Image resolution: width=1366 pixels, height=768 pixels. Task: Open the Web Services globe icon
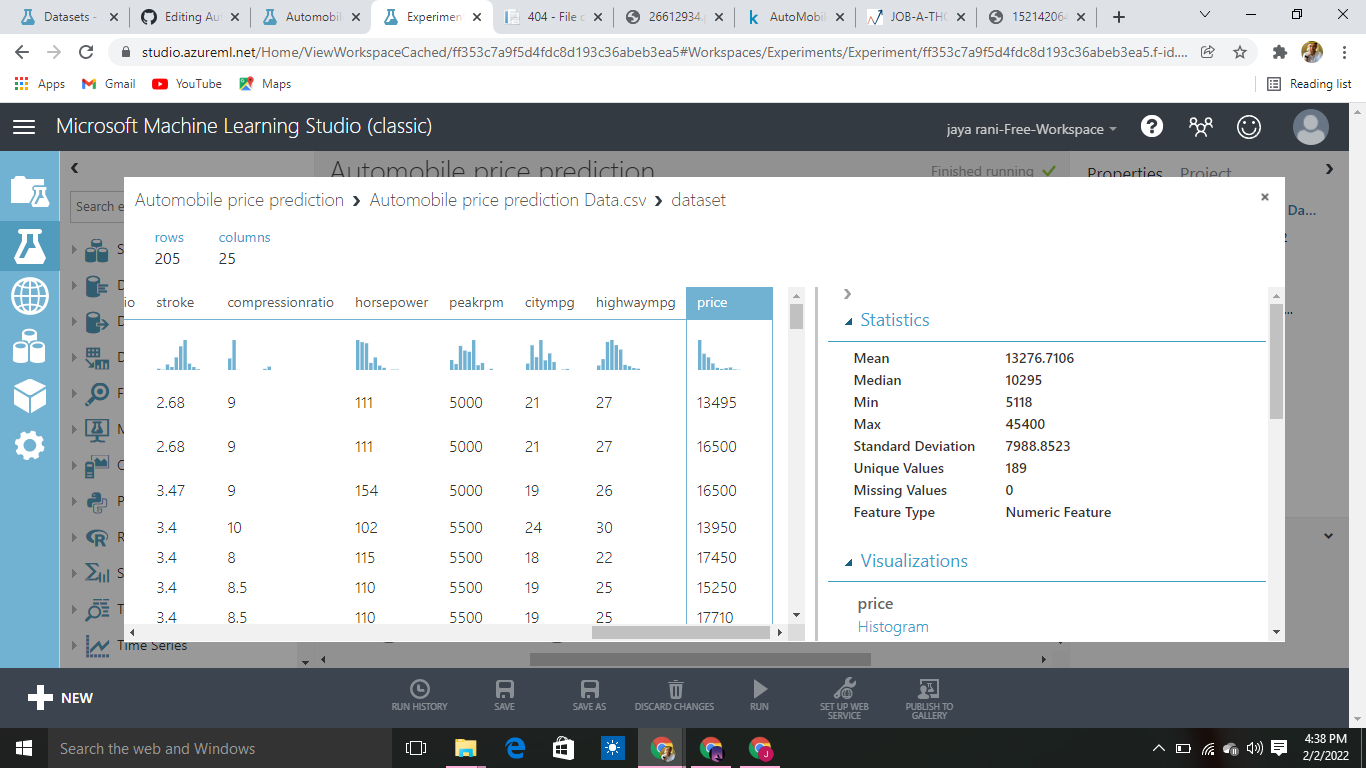point(29,296)
